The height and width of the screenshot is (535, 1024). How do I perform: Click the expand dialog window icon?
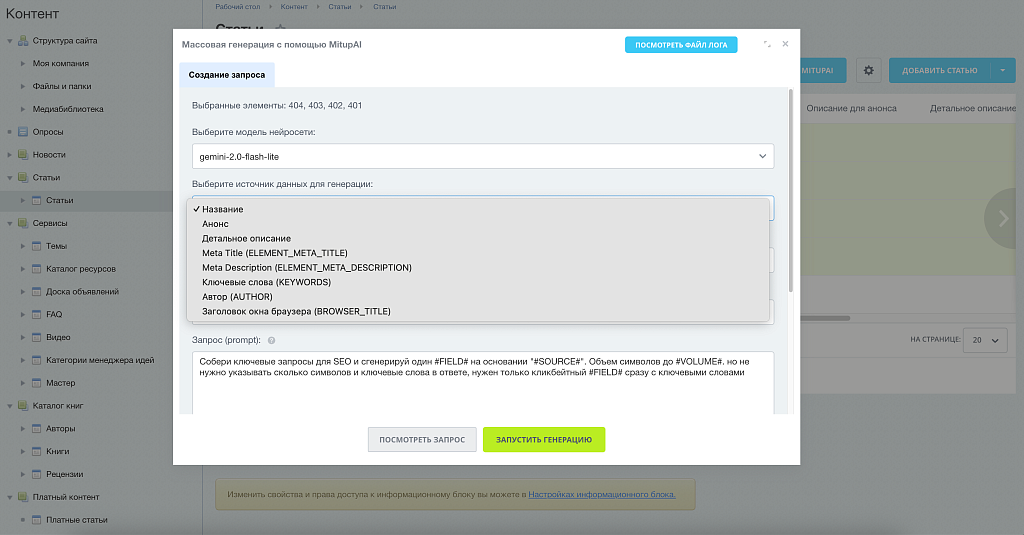tap(767, 45)
